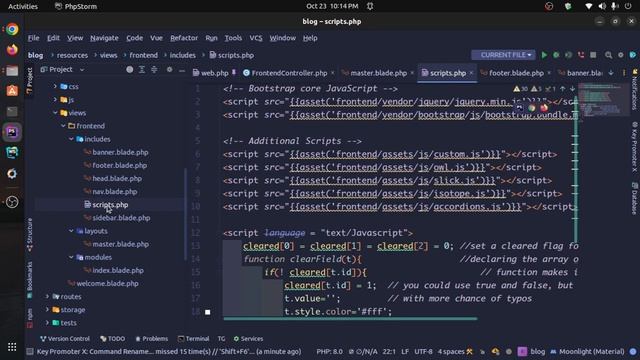Expand the js folder
The width and height of the screenshot is (640, 360).
pyautogui.click(x=55, y=100)
